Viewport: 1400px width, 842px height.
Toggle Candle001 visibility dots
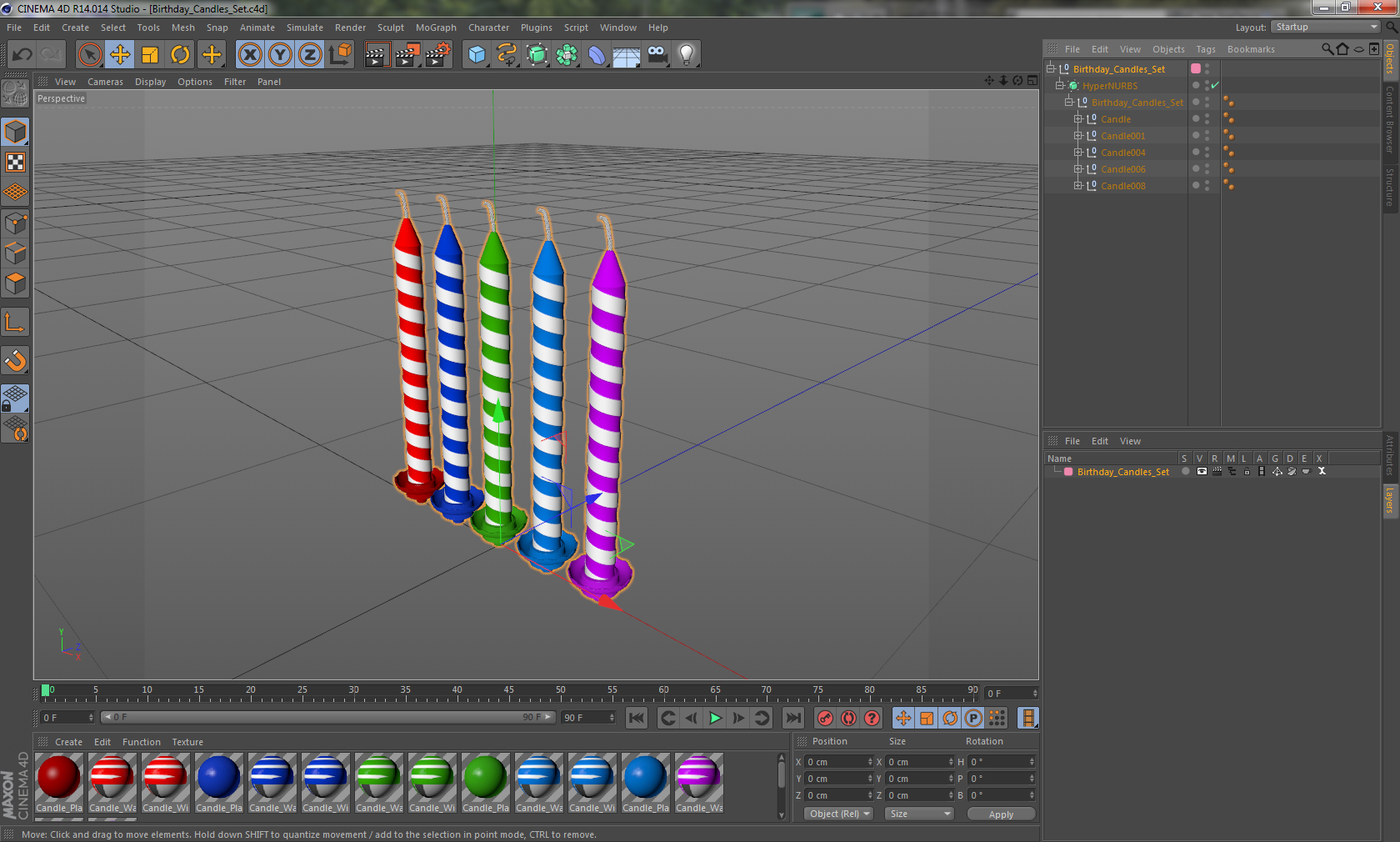1207,136
